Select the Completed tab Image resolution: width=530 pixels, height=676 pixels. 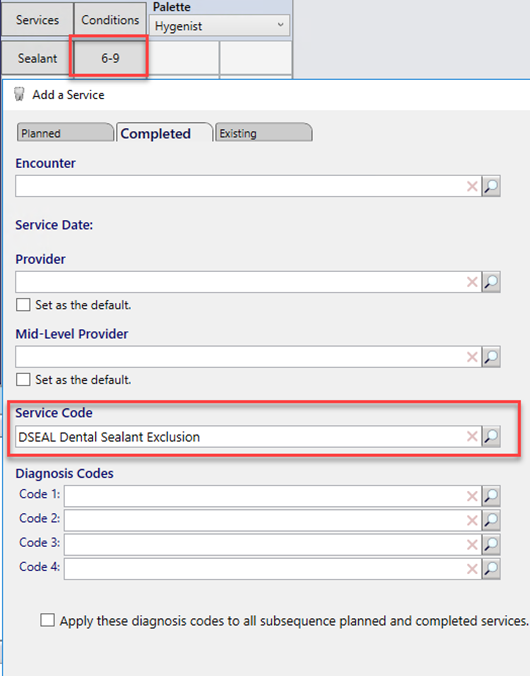coord(164,133)
